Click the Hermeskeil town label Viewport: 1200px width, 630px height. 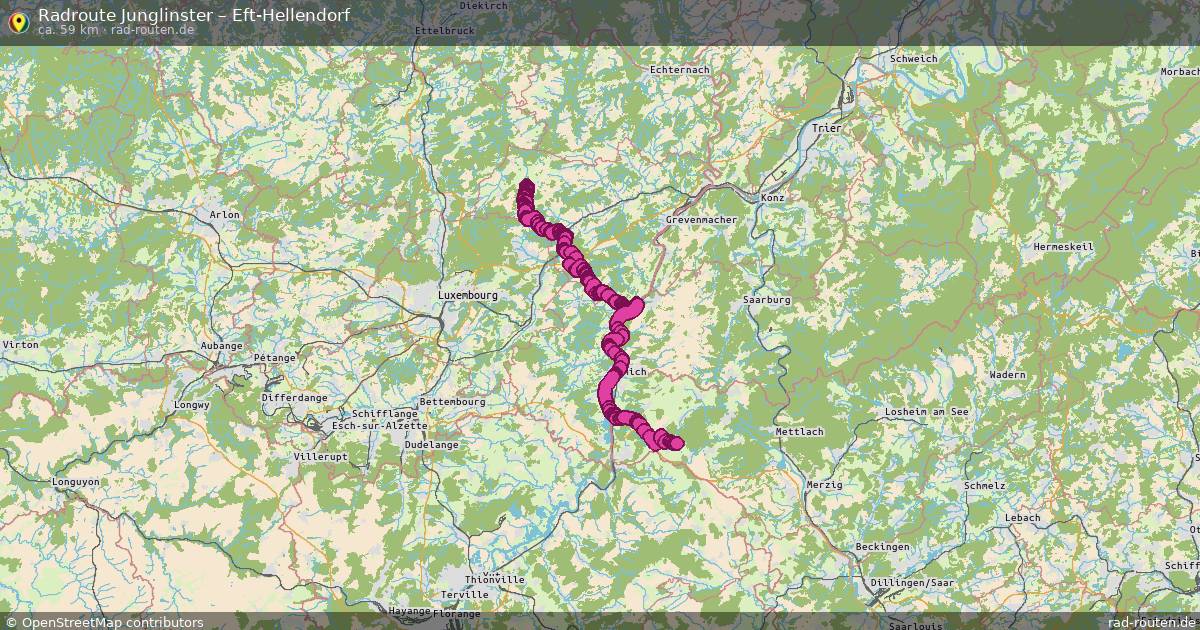click(x=1064, y=246)
